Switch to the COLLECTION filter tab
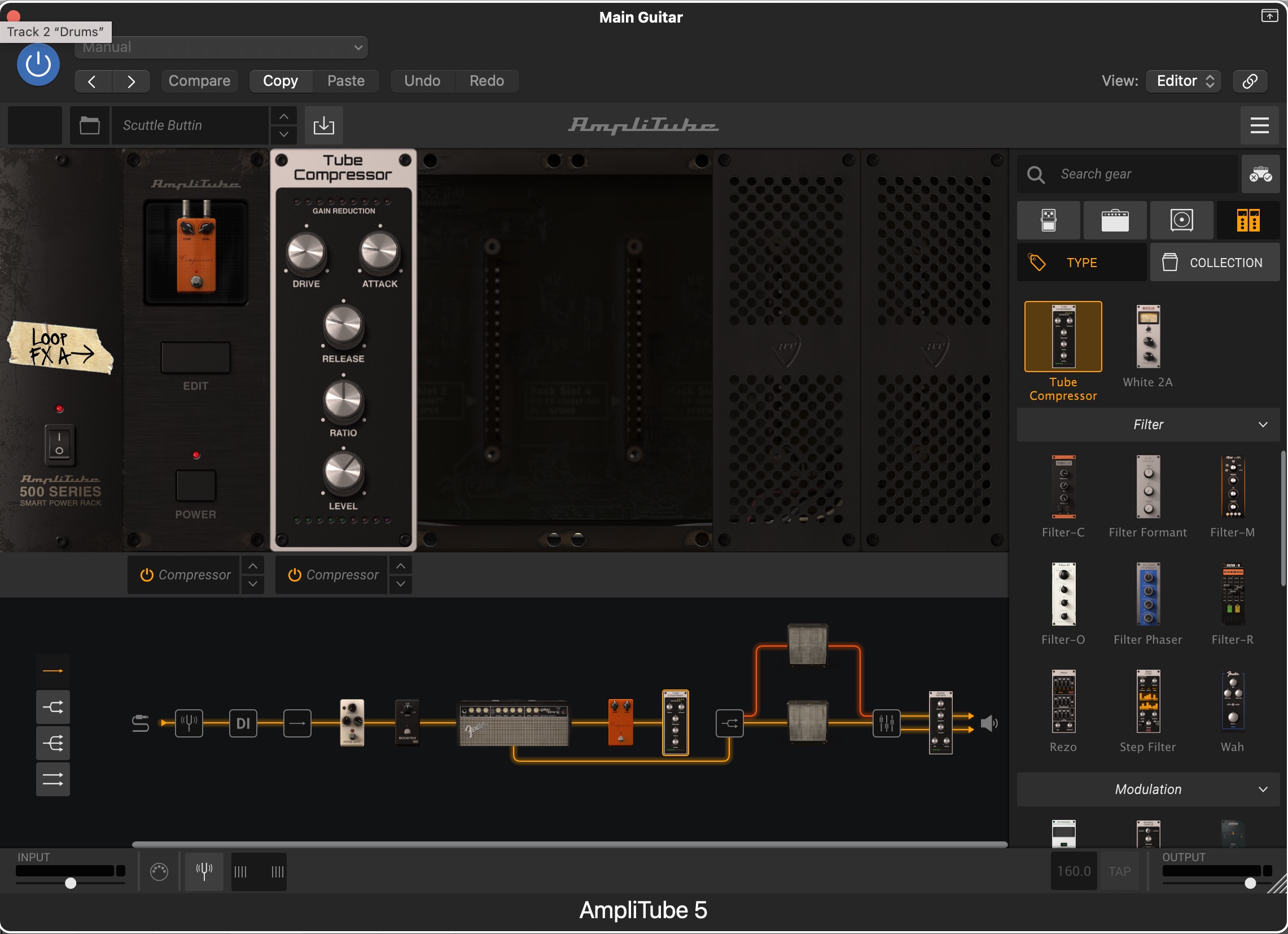This screenshot has height=934, width=1288. [x=1215, y=263]
